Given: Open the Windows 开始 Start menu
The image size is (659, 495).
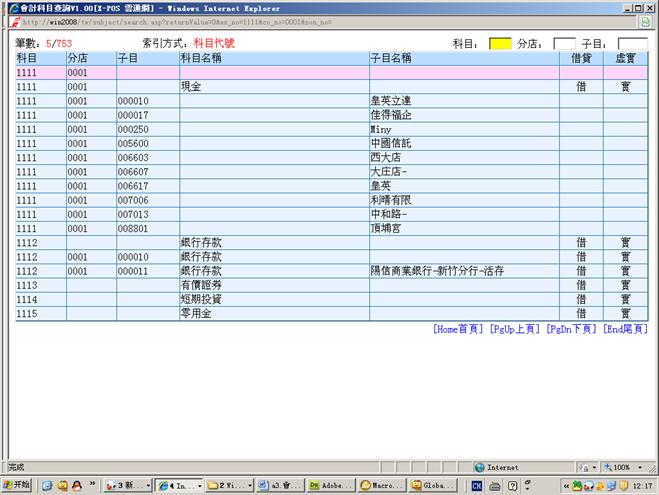Looking at the screenshot, I should (17, 485).
